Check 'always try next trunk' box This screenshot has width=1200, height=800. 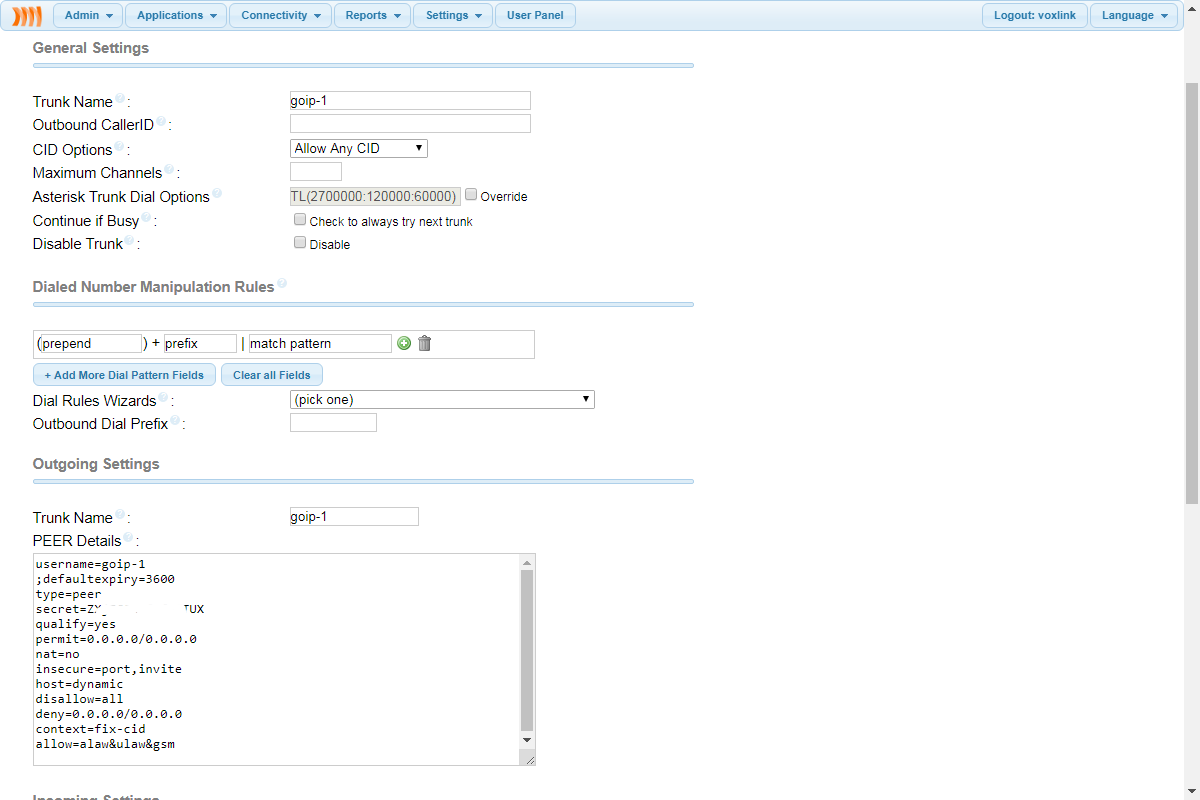[300, 219]
